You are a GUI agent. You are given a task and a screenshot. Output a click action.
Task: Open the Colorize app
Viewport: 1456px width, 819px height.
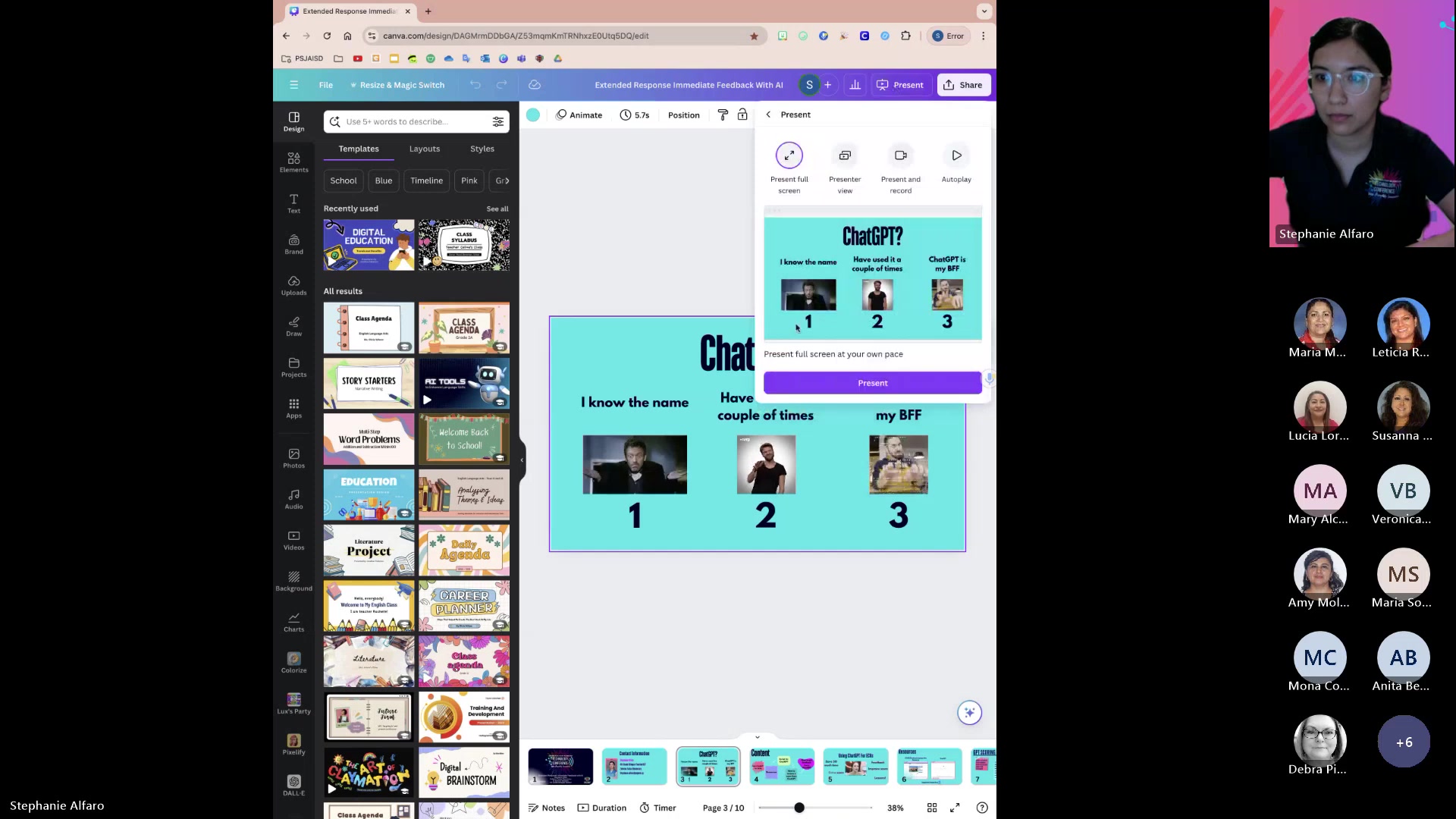point(293,663)
